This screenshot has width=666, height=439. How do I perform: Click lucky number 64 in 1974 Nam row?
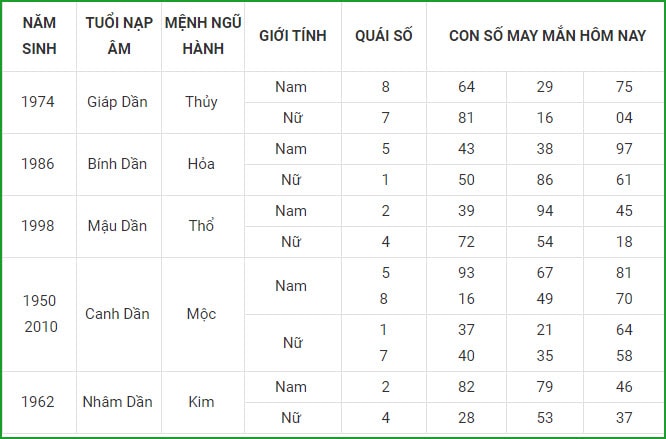click(466, 87)
